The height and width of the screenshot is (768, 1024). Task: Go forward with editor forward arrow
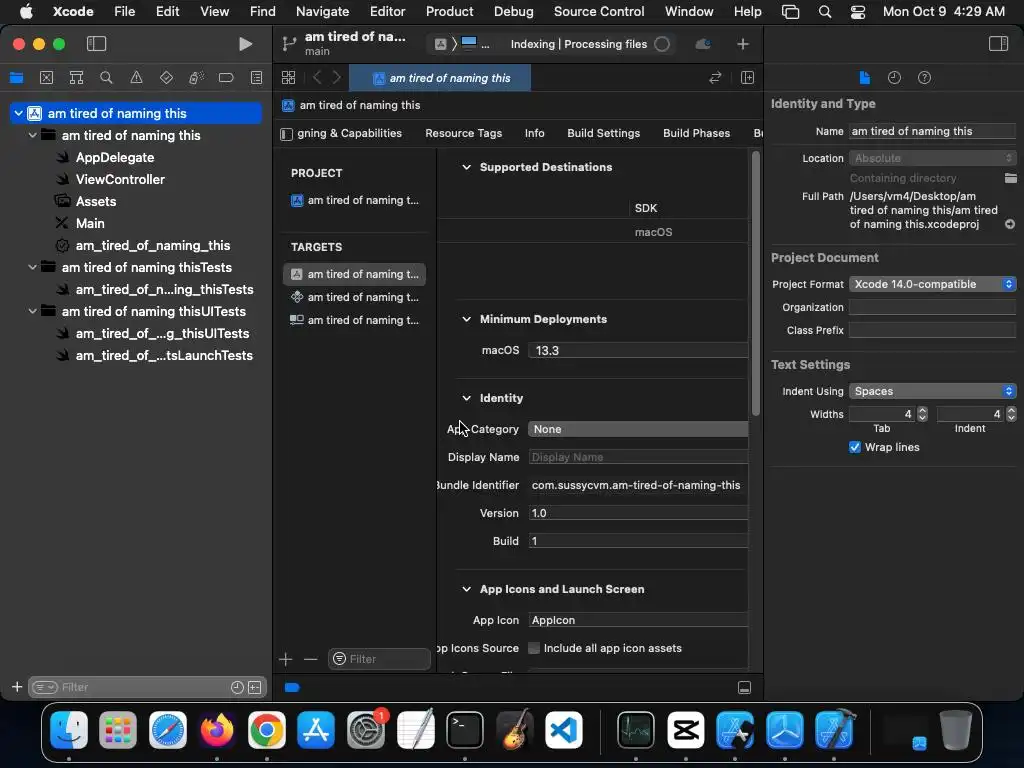[336, 78]
